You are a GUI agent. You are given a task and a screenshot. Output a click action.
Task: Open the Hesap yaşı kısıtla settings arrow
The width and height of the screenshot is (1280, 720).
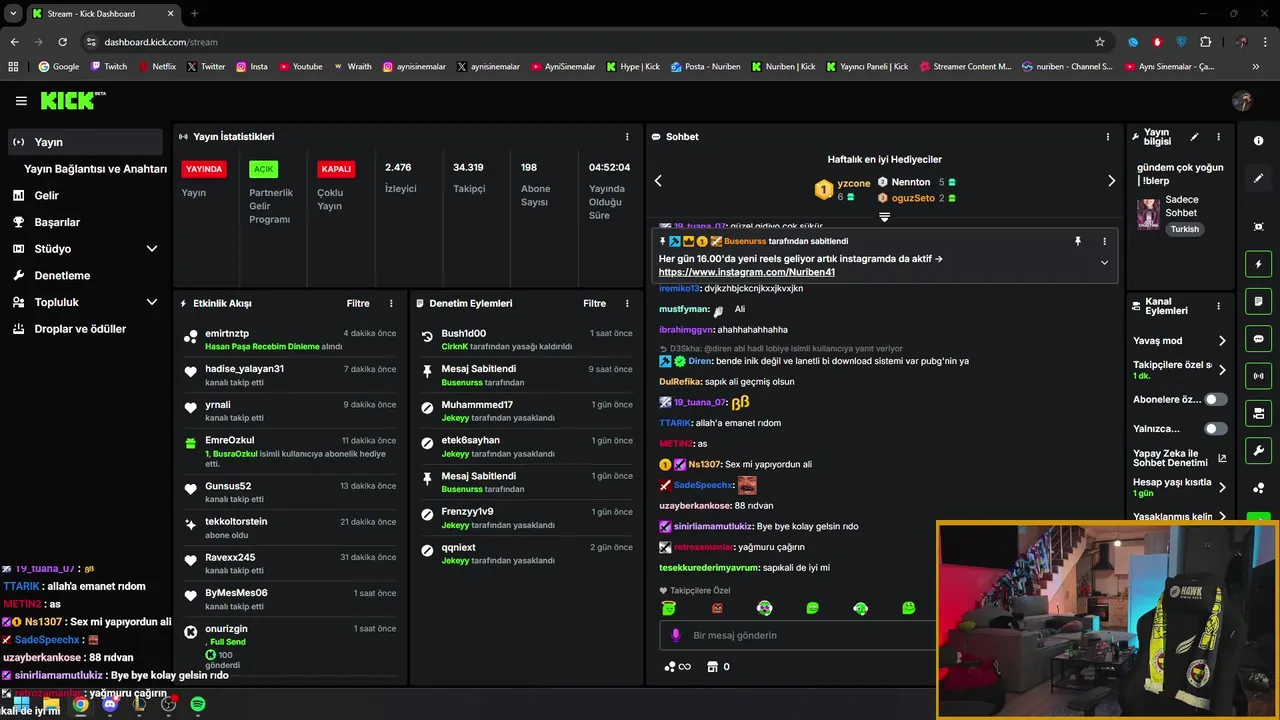pyautogui.click(x=1221, y=487)
